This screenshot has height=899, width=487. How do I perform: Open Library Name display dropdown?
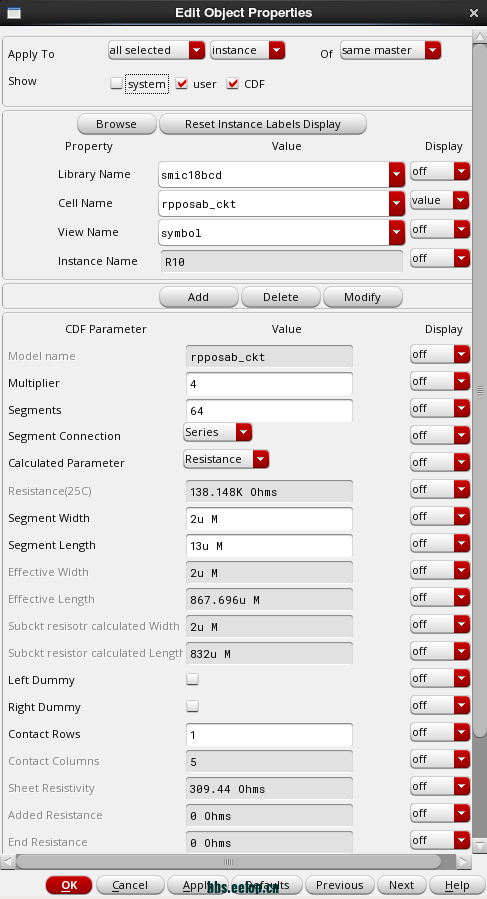pos(440,171)
